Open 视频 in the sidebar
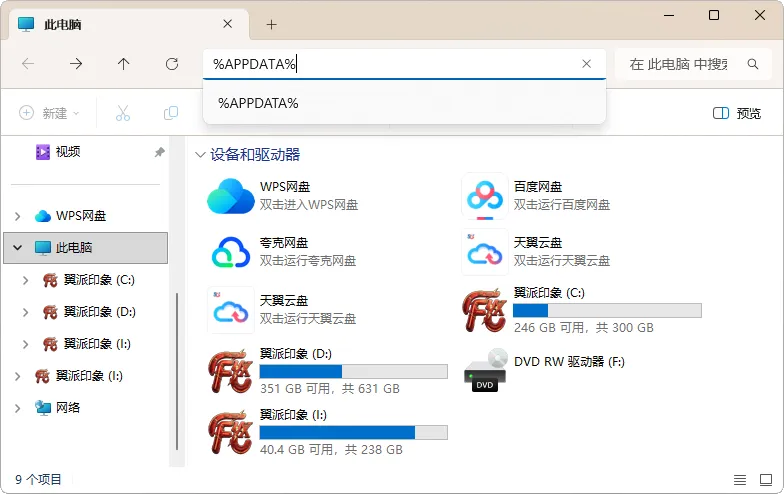Image resolution: width=784 pixels, height=494 pixels. [x=68, y=152]
